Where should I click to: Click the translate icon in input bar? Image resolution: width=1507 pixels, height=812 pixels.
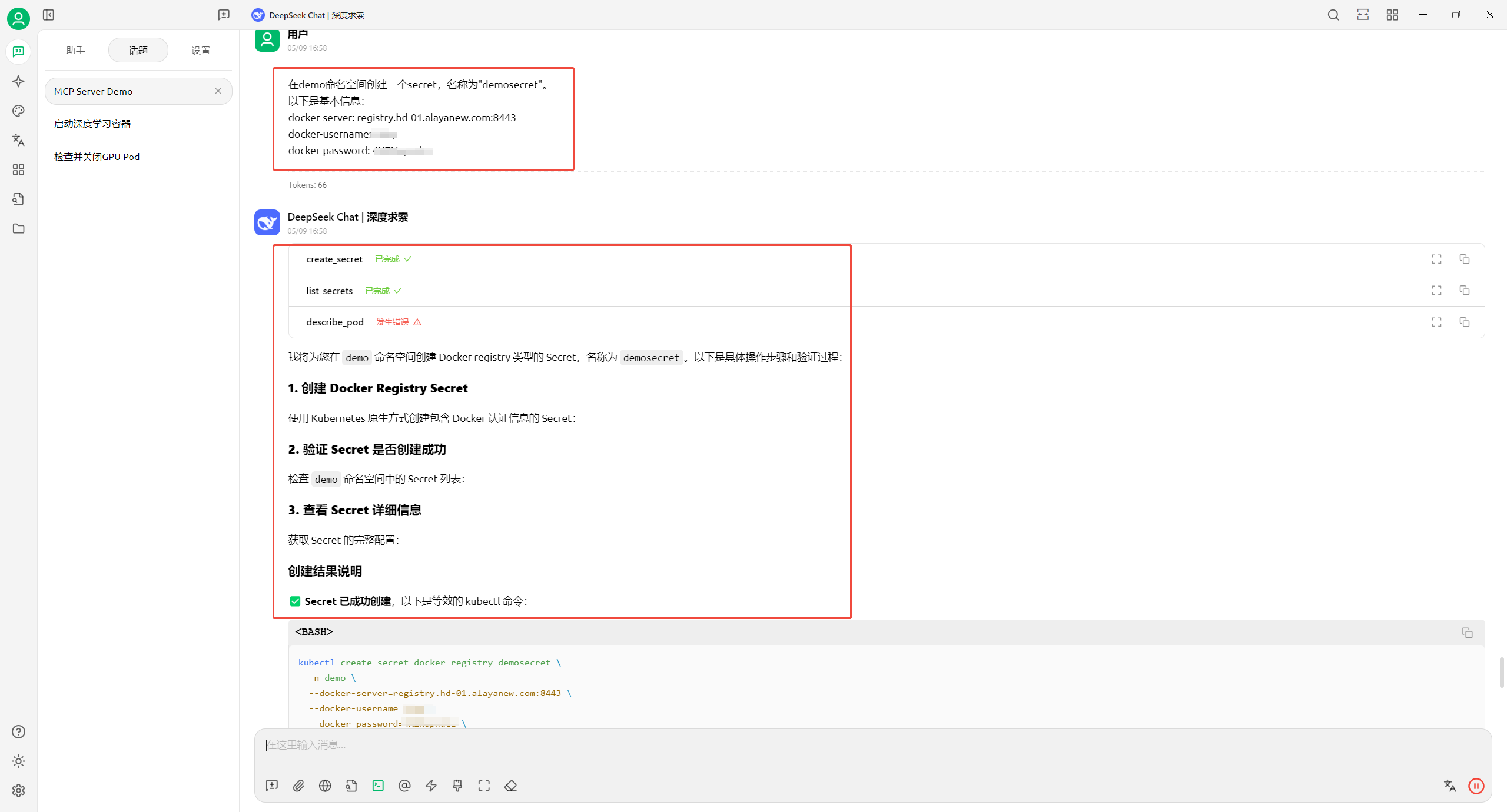tap(1449, 786)
